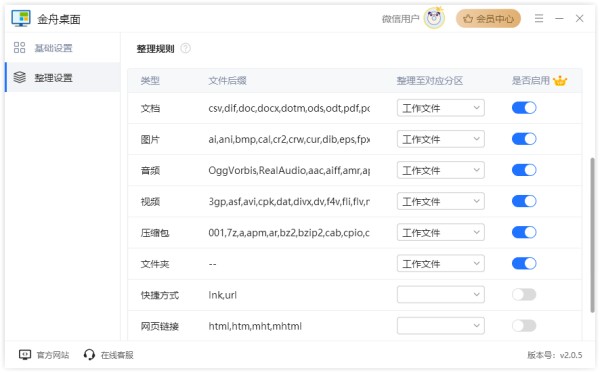Open the 文档 partition dropdown

pyautogui.click(x=440, y=108)
